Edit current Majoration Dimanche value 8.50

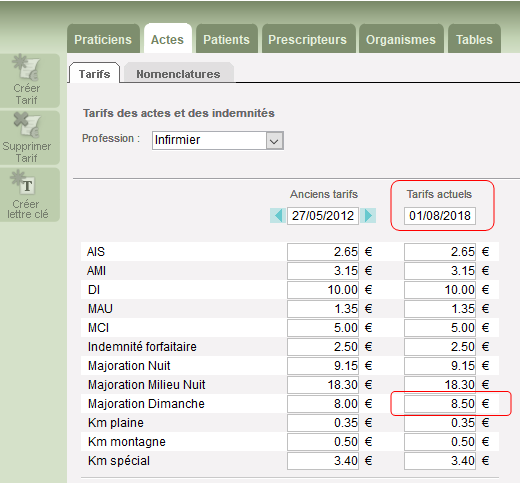pyautogui.click(x=440, y=404)
